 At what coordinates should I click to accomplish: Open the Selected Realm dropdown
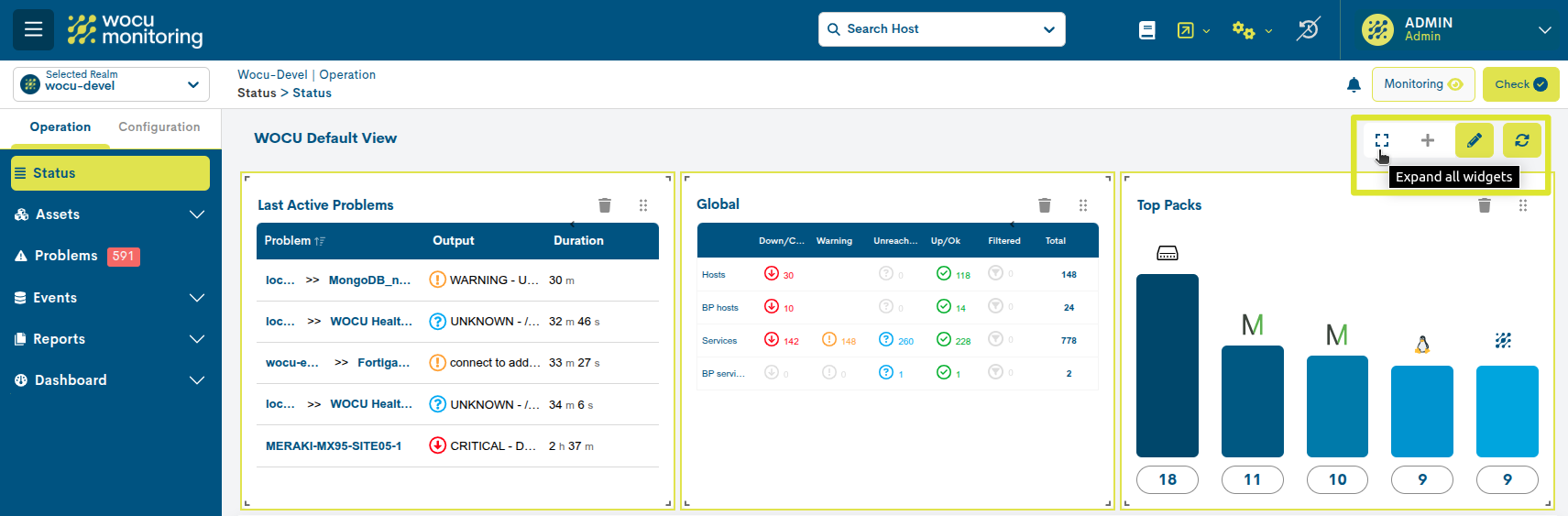[111, 84]
